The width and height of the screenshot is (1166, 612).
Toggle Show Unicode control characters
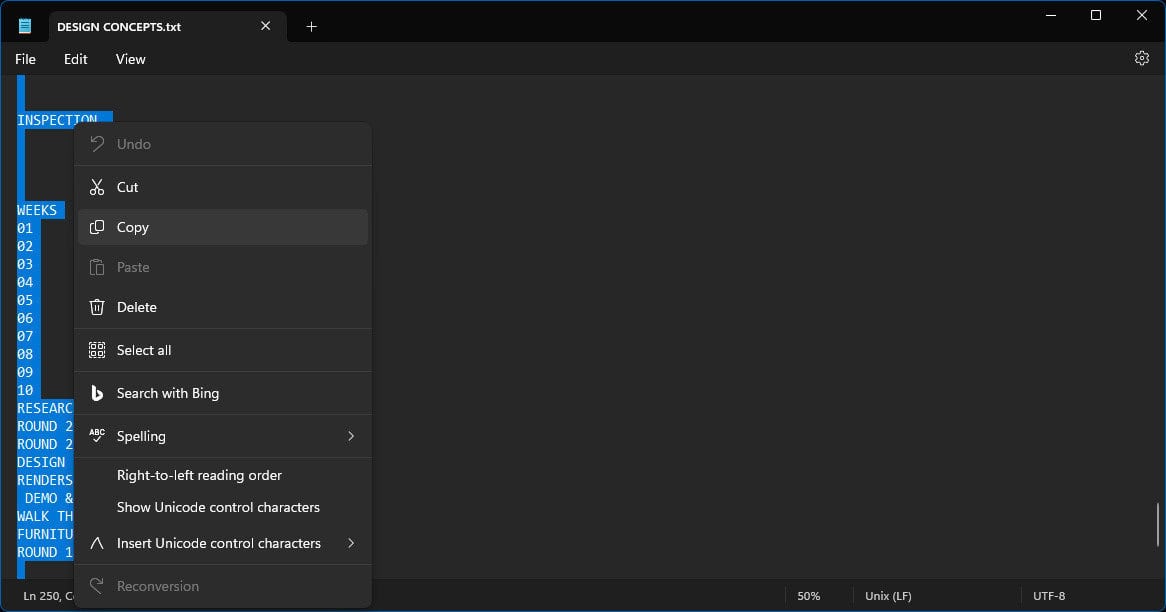pos(218,507)
